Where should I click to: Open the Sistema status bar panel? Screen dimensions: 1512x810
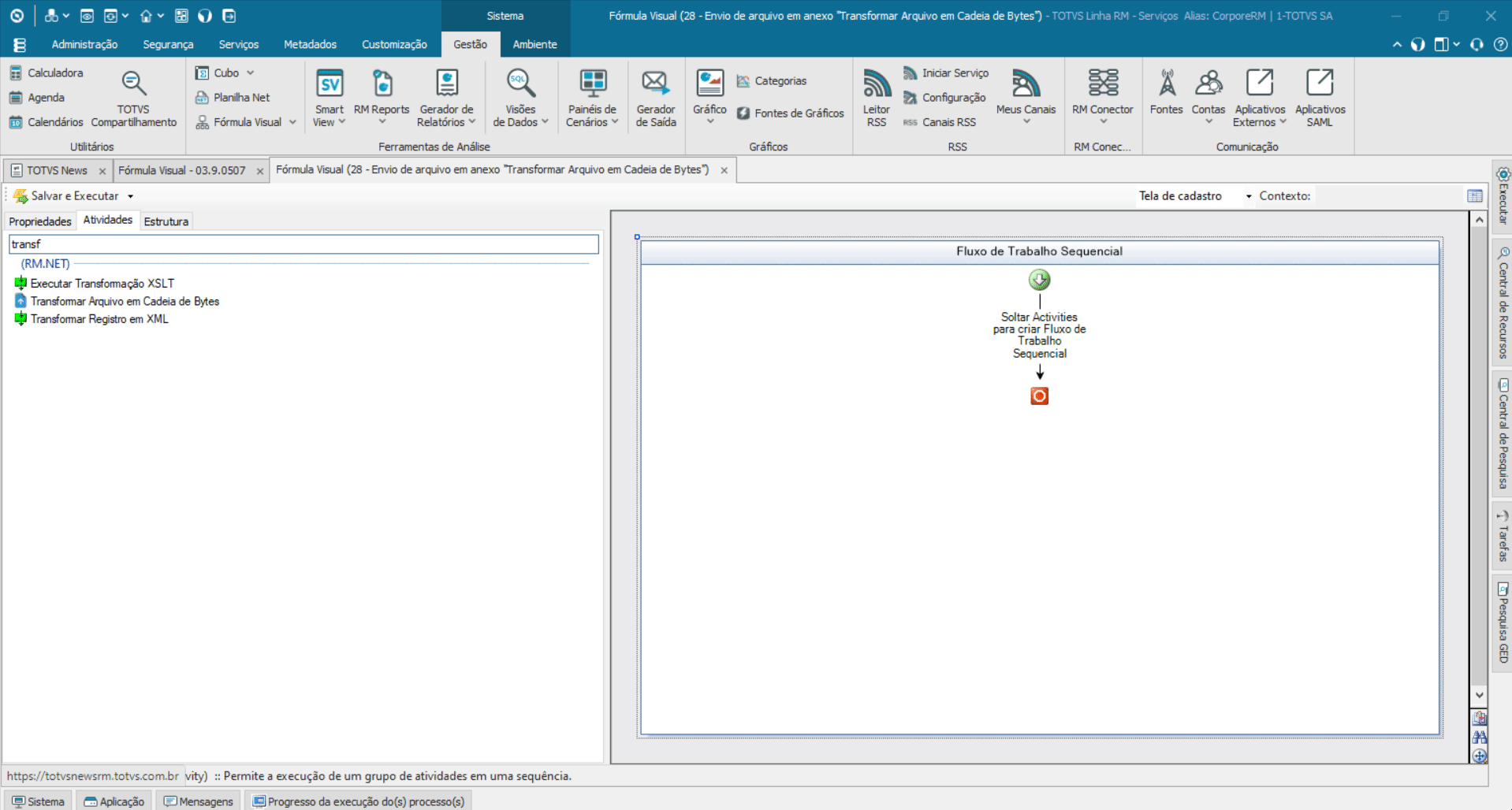click(38, 801)
